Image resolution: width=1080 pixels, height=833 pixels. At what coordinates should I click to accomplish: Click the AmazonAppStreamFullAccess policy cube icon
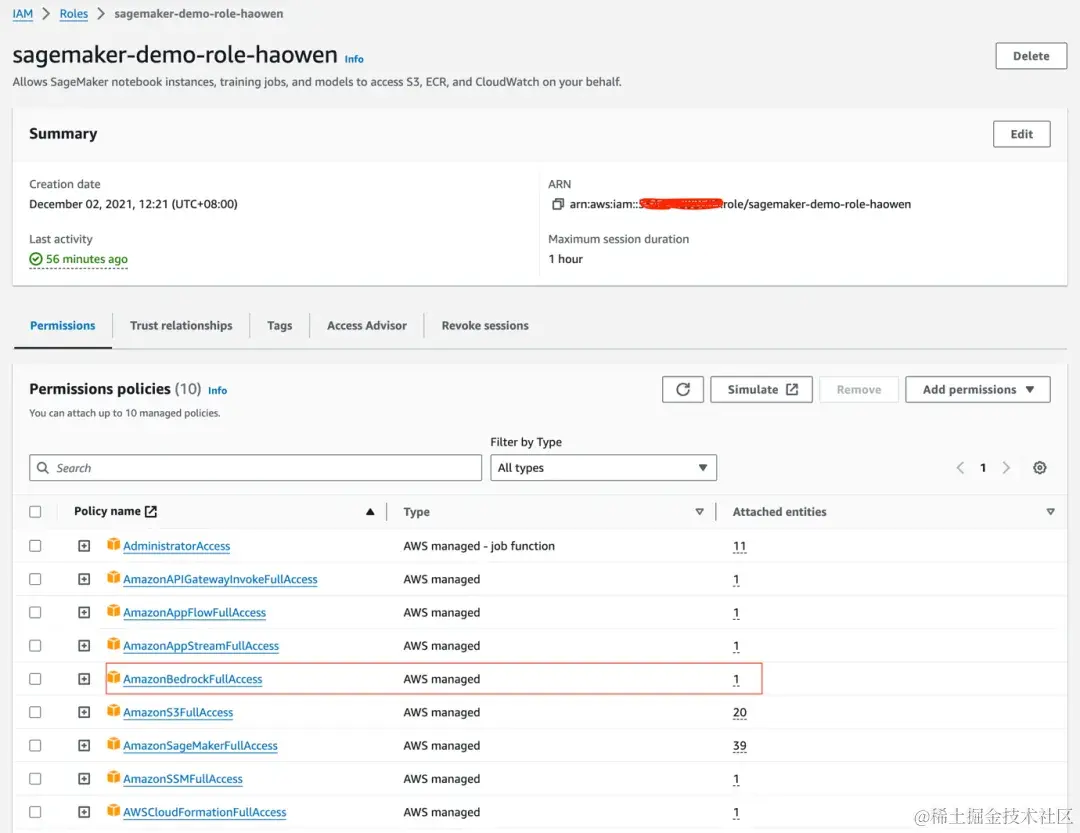click(114, 644)
